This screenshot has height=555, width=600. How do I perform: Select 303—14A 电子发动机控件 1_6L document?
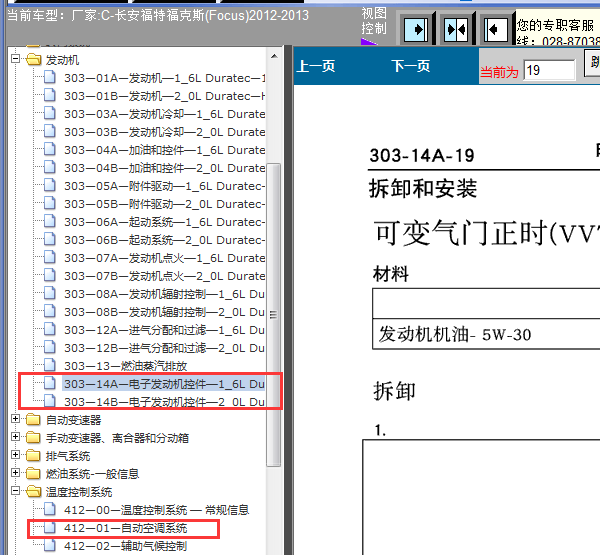click(x=165, y=384)
